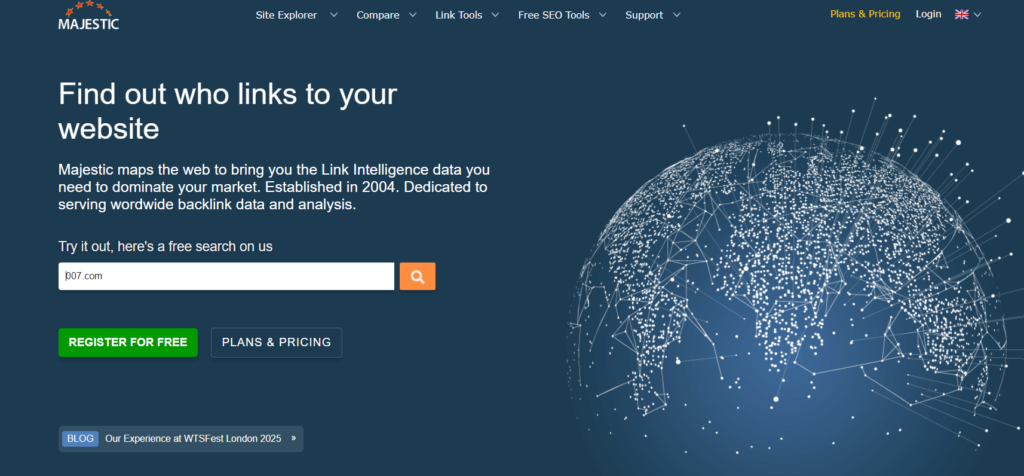Image resolution: width=1024 pixels, height=476 pixels.
Task: Expand the chevron next to Site Explorer
Action: click(334, 15)
